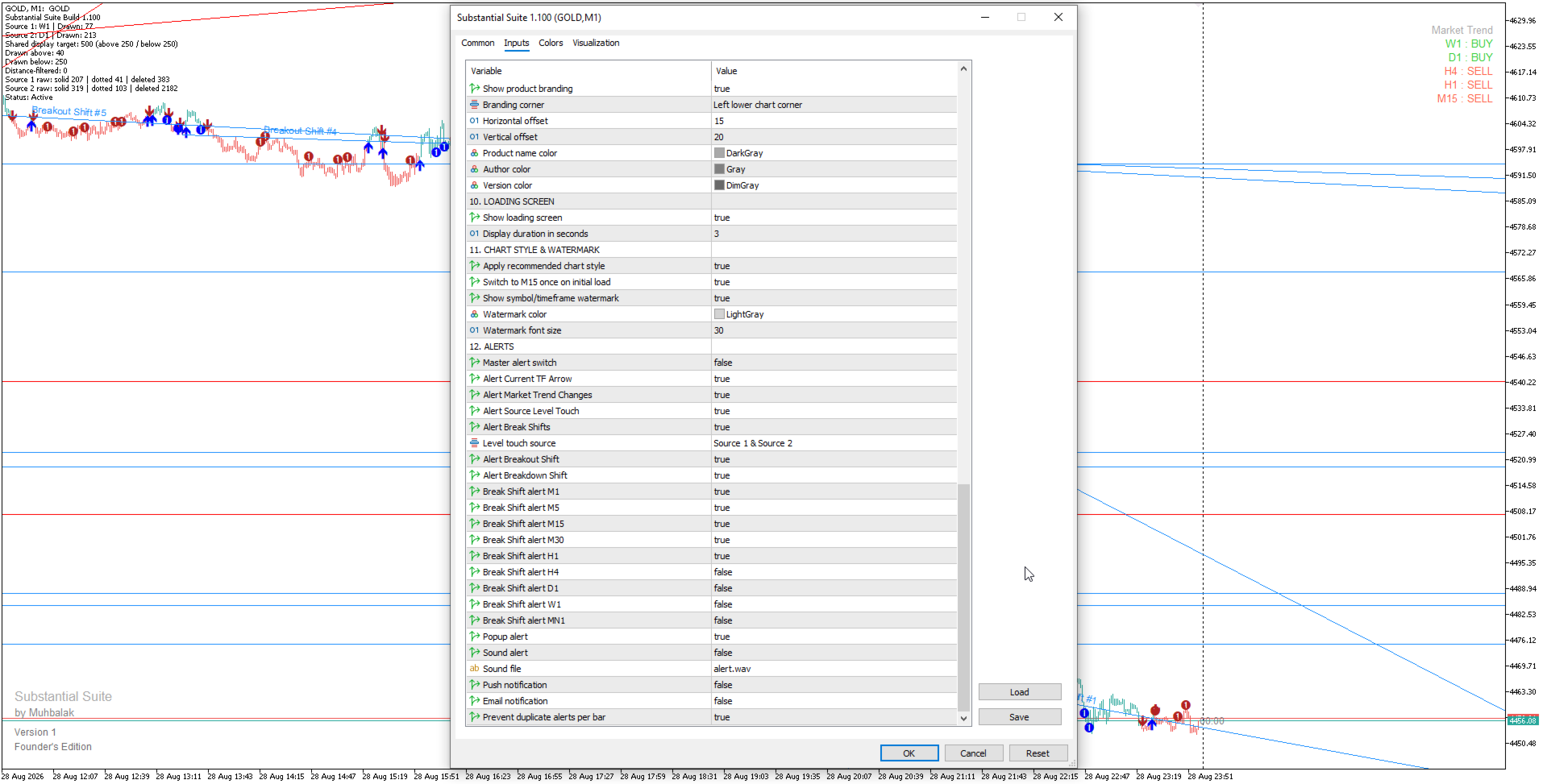Screen dimensions: 1547x784
Task: Toggle Sound alert value false
Action: tap(834, 653)
